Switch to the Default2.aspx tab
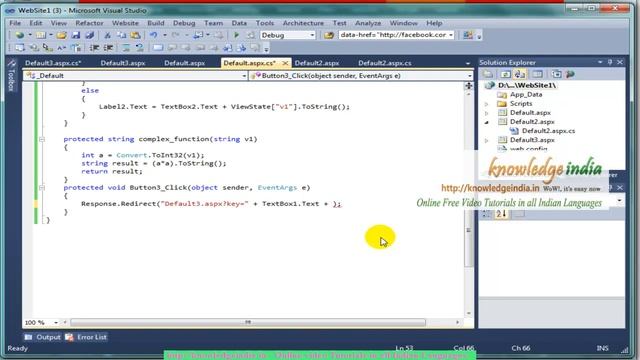The height and width of the screenshot is (360, 640). coord(317,63)
